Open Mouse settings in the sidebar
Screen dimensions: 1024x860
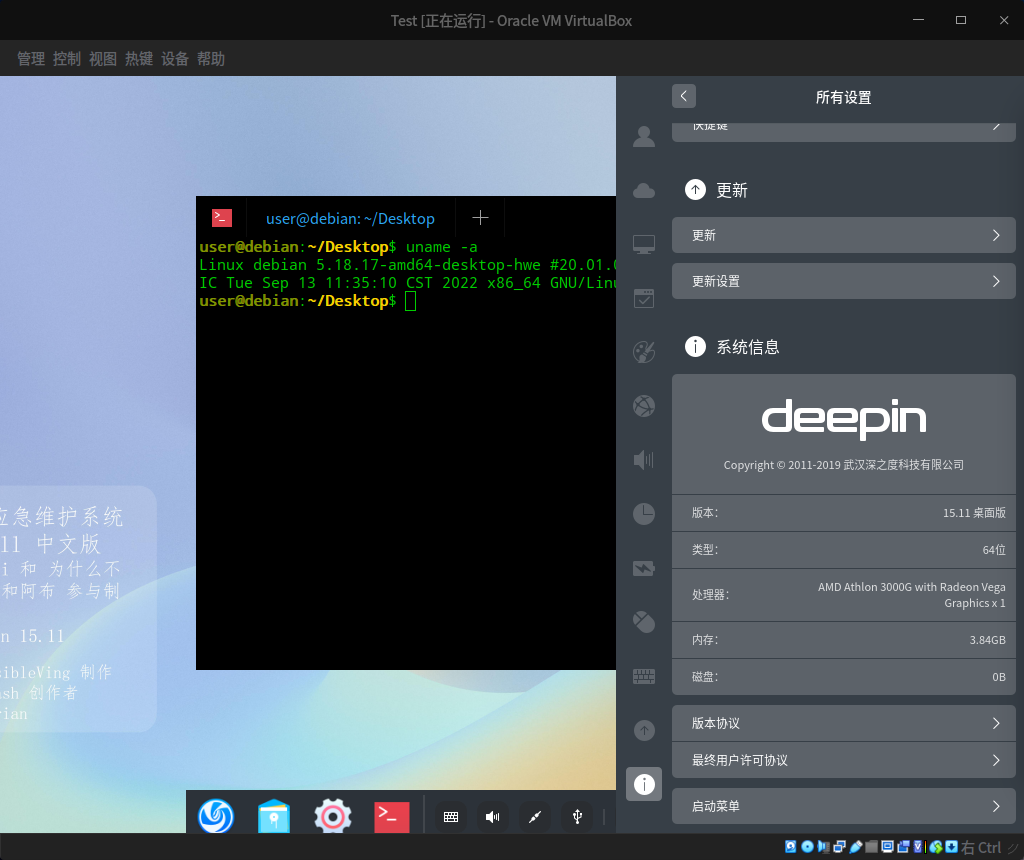644,622
